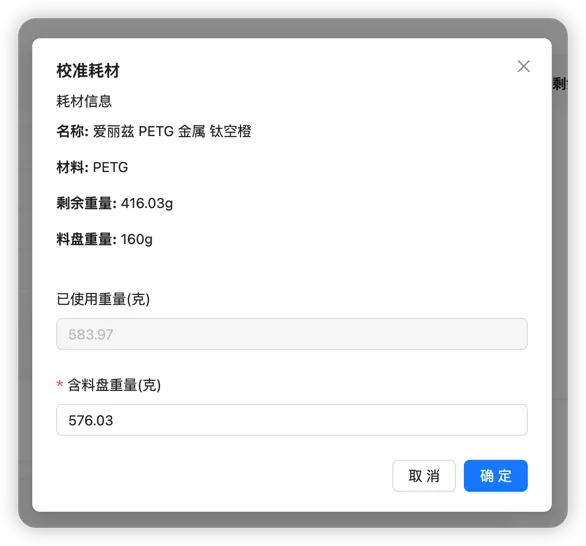Click the spool weight value 160g
586x546 pixels.
[x=137, y=239]
